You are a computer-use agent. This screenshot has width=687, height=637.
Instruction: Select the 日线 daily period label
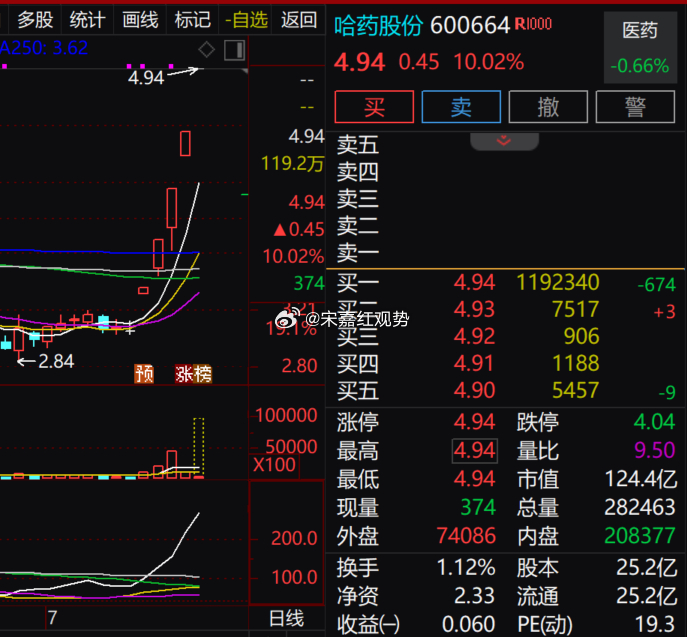point(286,618)
